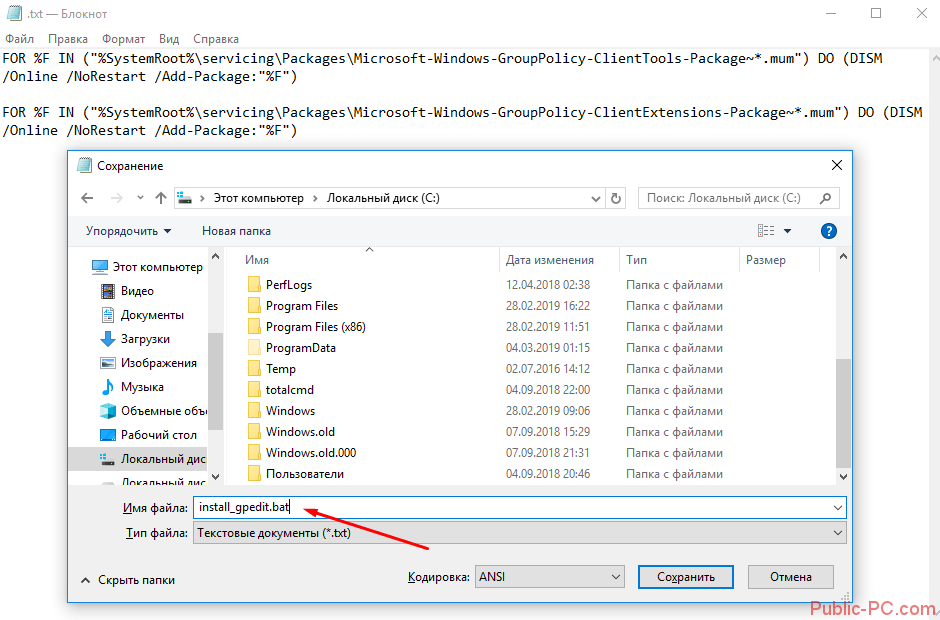Click the up-one-level arrow icon
The width and height of the screenshot is (940, 620).
pyautogui.click(x=161, y=198)
